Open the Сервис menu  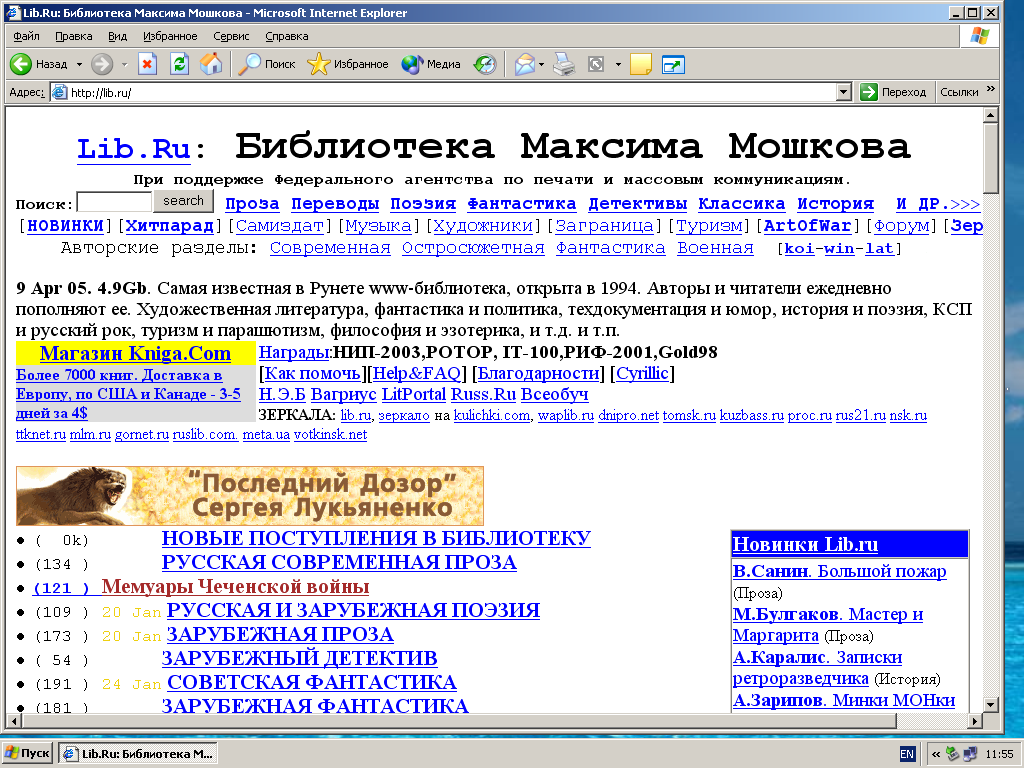231,36
